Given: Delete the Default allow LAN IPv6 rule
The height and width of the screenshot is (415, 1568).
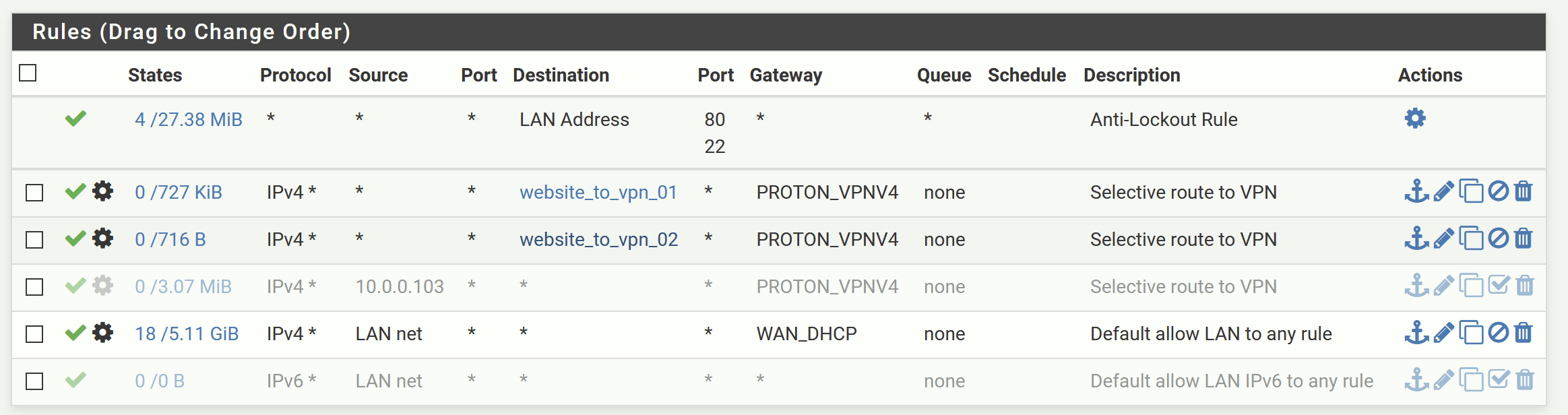Looking at the screenshot, I should (1524, 380).
